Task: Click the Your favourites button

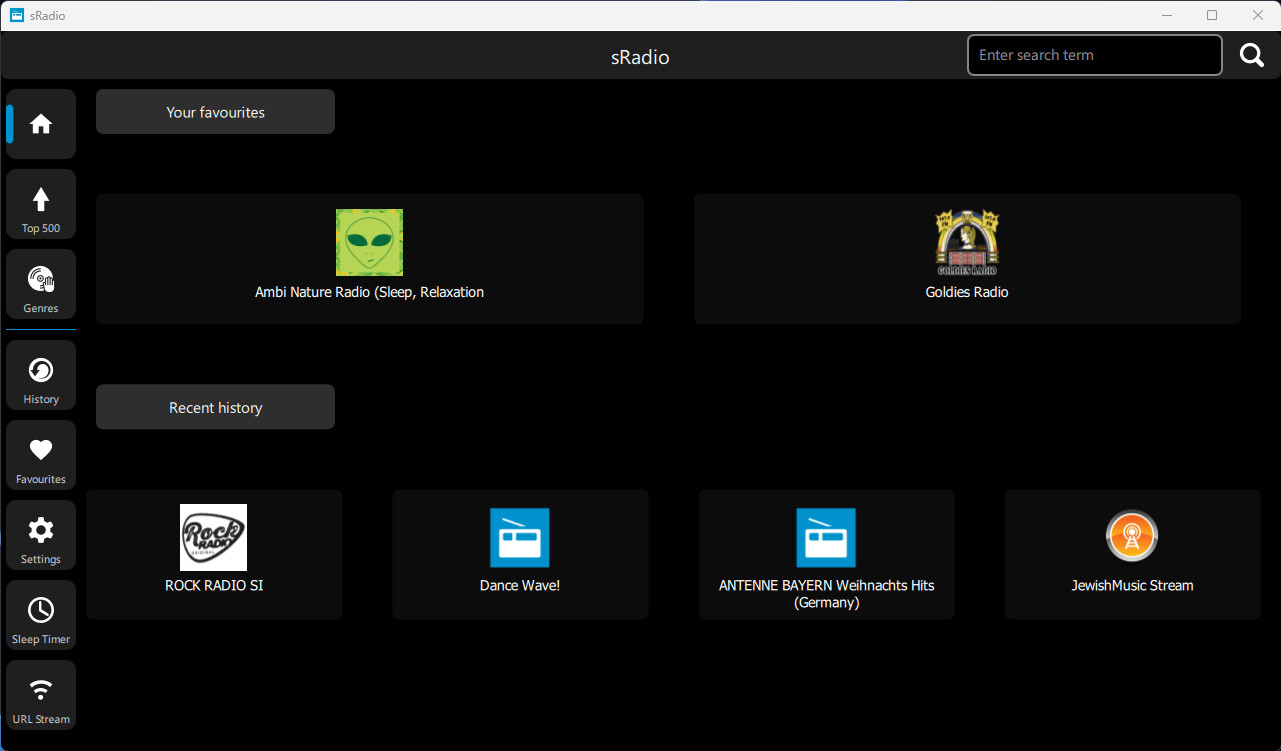Action: (x=215, y=112)
